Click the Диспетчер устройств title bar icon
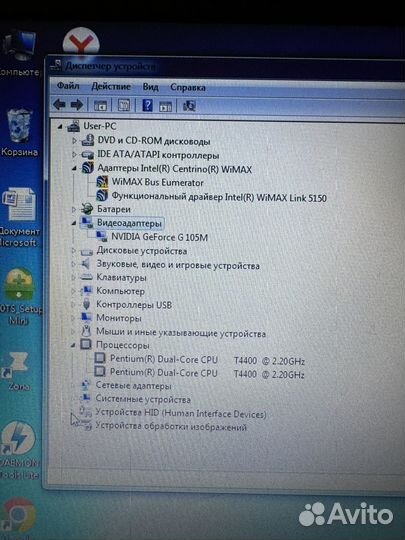Viewport: 405px width, 540px height. (x=55, y=64)
